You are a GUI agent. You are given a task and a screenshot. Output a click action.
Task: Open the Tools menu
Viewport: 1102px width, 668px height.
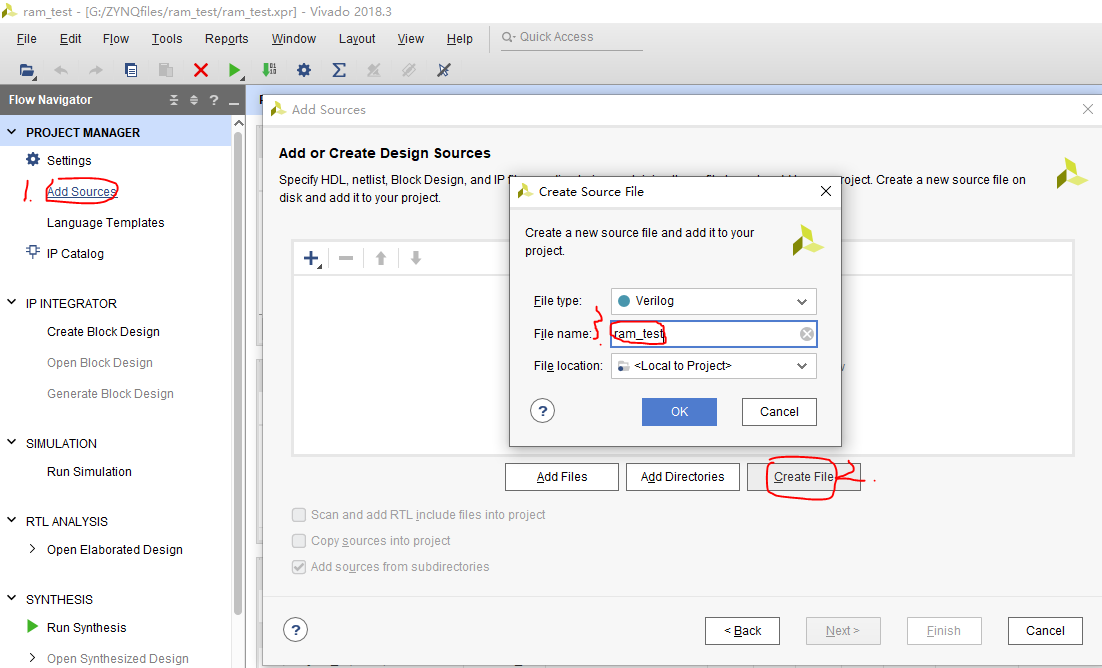[167, 39]
